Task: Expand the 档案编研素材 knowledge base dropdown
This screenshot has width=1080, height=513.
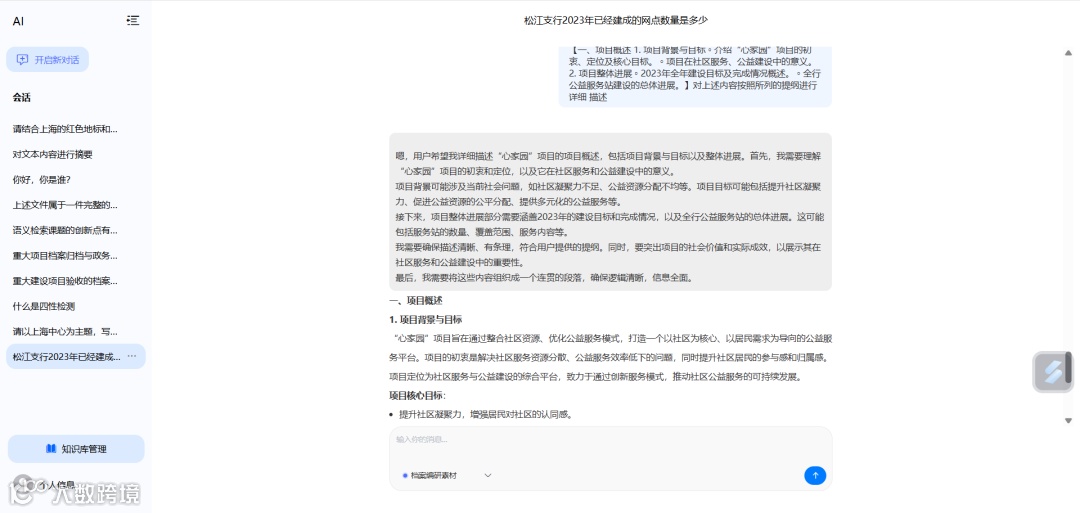Action: [x=446, y=475]
